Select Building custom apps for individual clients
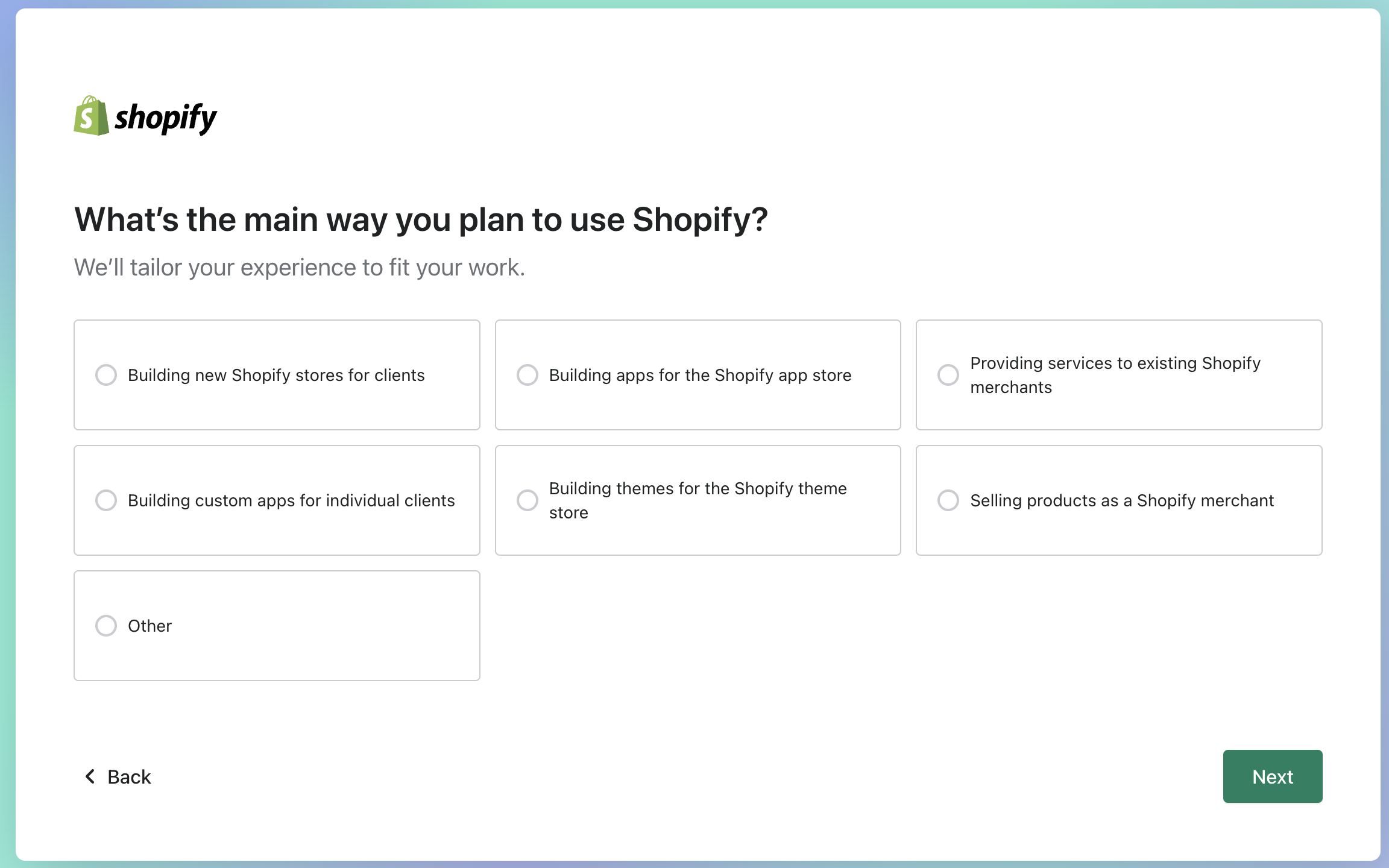Image resolution: width=1389 pixels, height=868 pixels. 106,500
